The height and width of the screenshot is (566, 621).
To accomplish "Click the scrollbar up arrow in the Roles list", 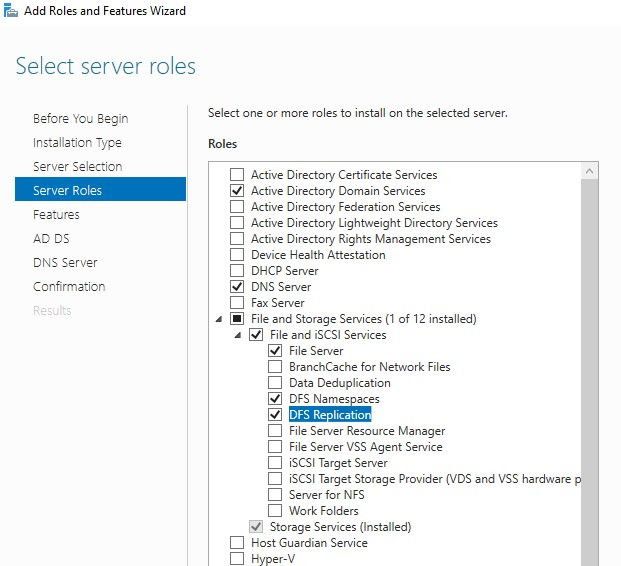I will (589, 171).
